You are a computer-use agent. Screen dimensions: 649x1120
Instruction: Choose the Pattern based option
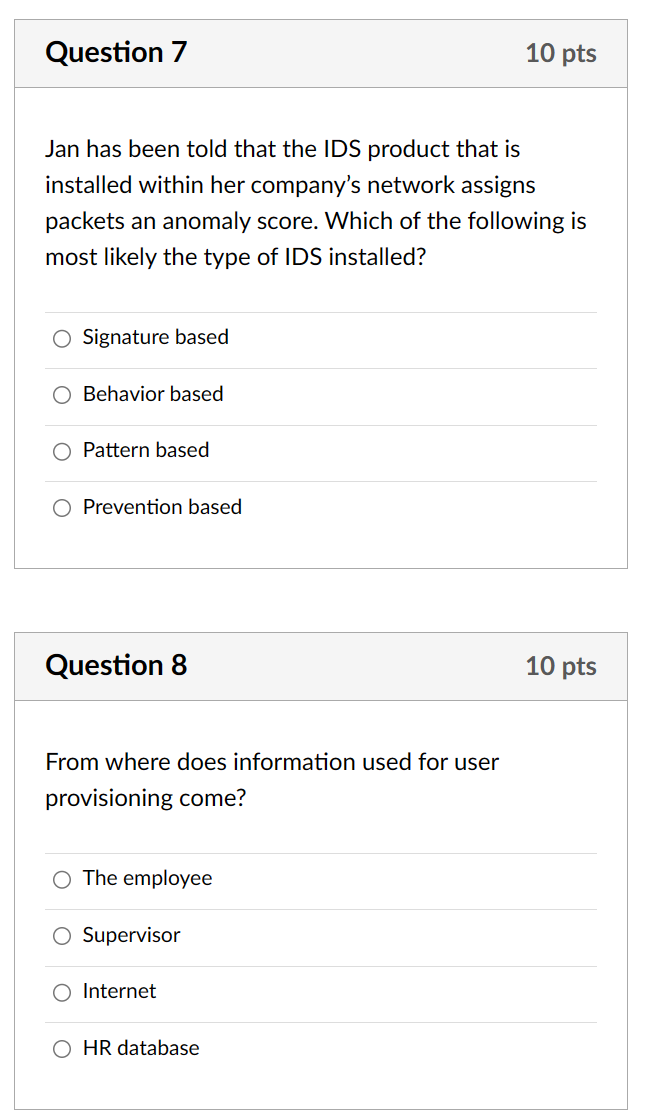[x=61, y=451]
